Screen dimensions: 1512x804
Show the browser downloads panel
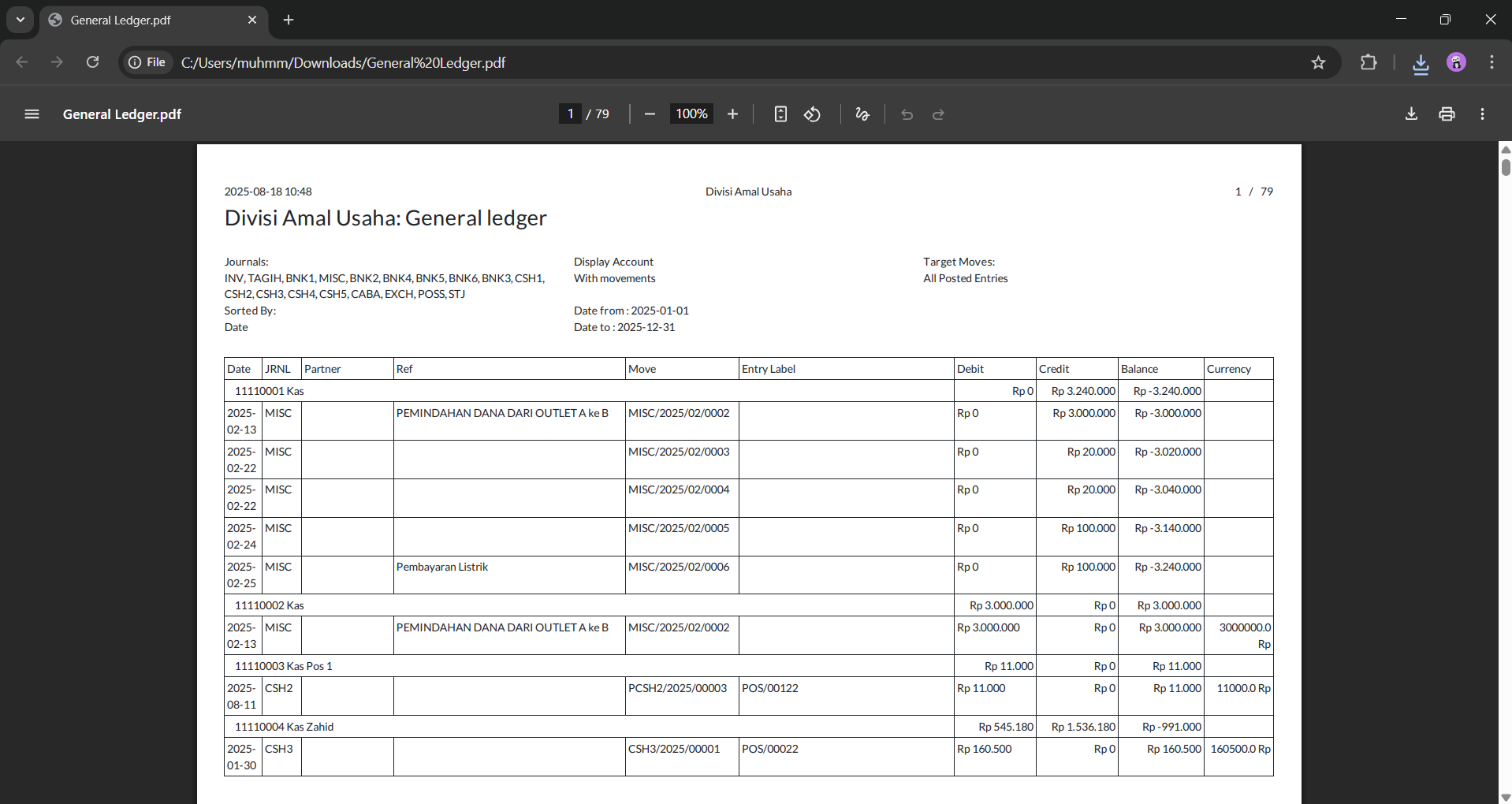[1421, 63]
